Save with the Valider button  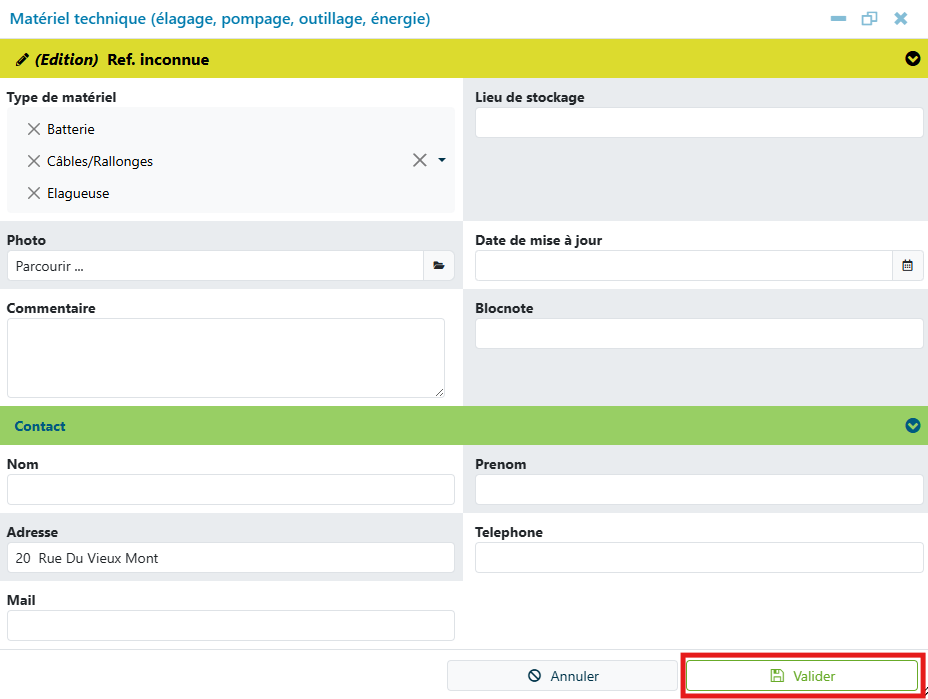802,676
